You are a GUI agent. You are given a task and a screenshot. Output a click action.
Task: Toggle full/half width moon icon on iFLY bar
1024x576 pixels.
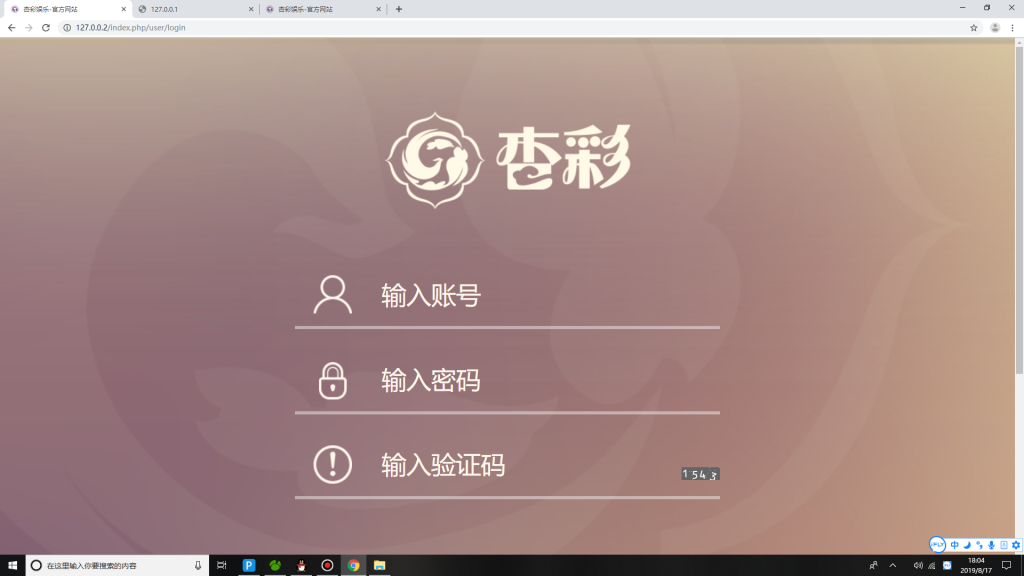(967, 544)
